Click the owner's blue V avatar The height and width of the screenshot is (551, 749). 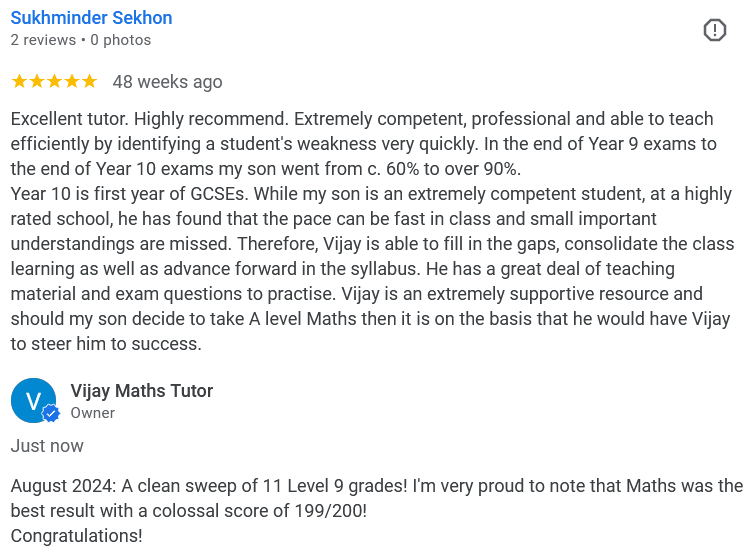click(x=32, y=400)
